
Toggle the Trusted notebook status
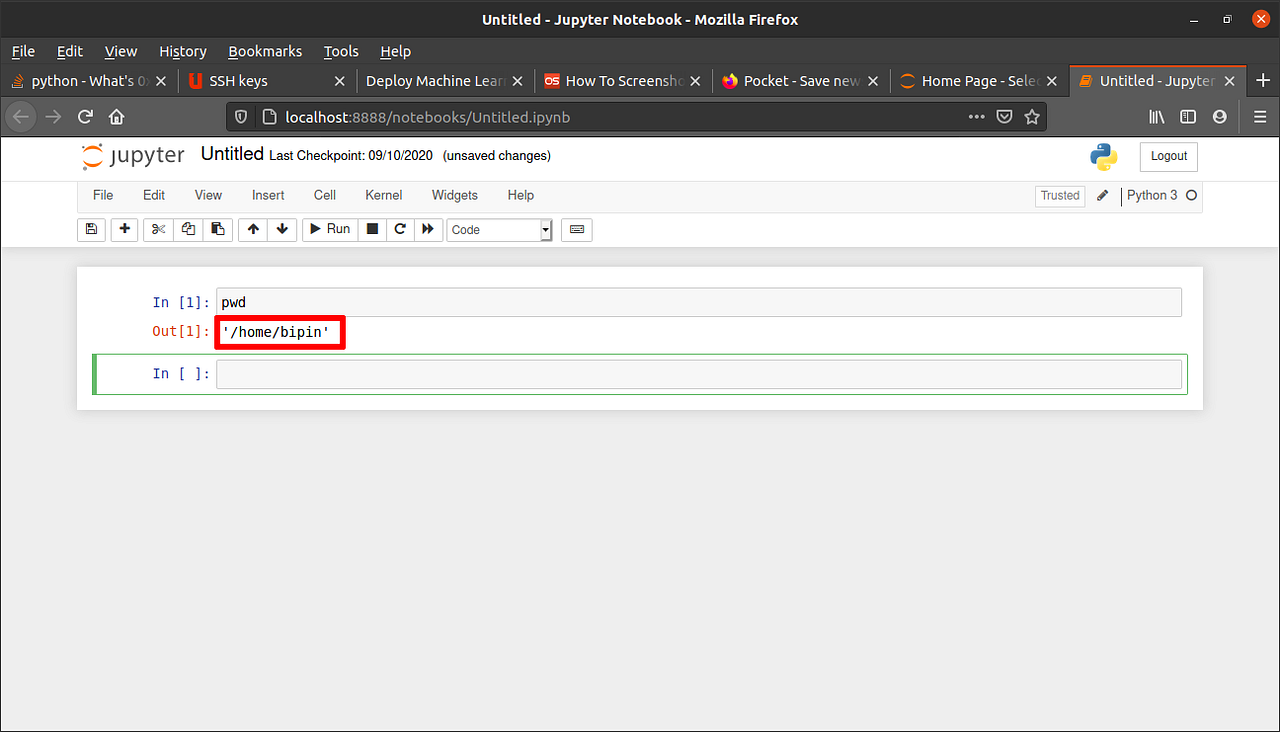point(1059,195)
